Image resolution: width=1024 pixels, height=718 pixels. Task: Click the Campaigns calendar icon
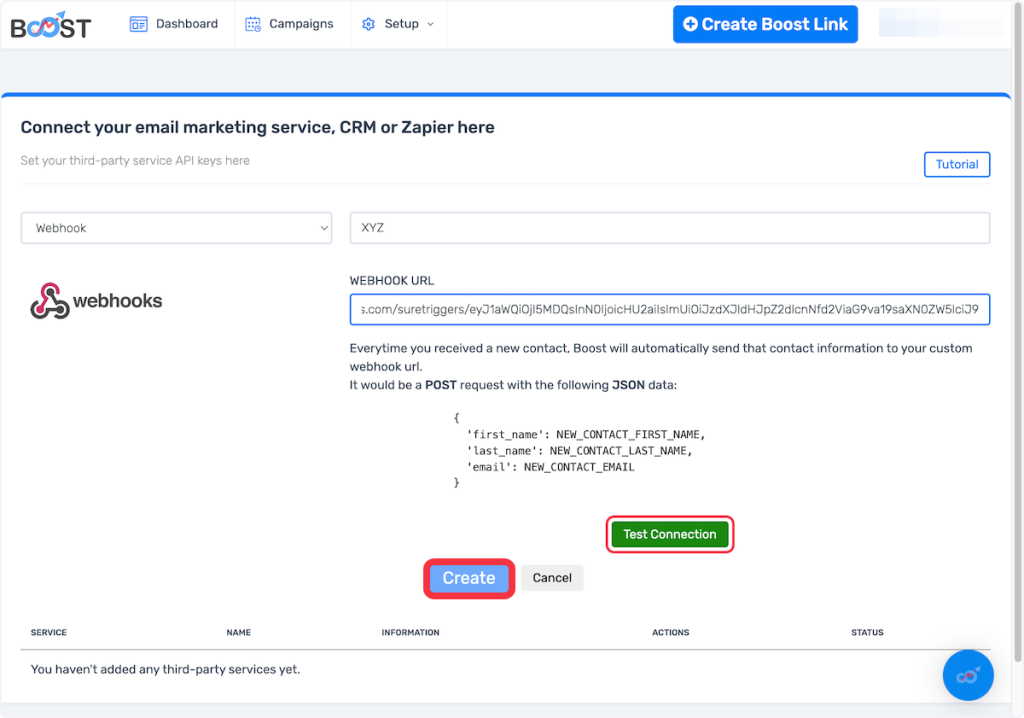click(253, 24)
